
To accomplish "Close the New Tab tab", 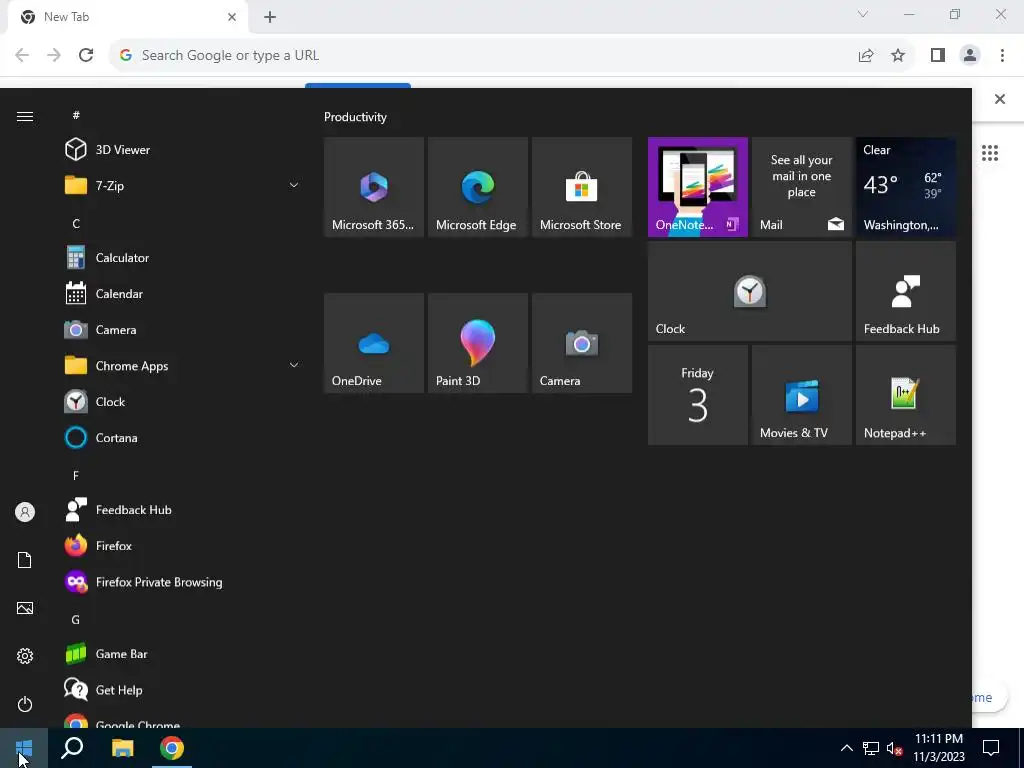I will coord(232,17).
